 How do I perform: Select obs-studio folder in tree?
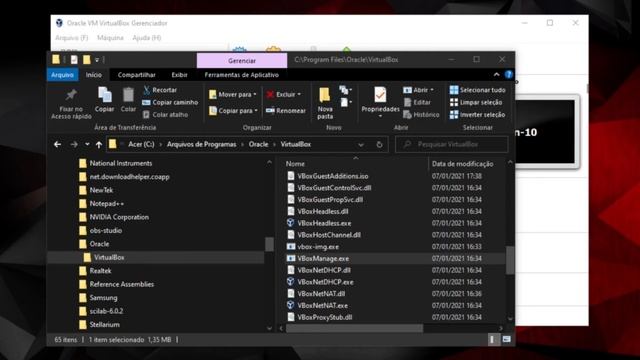tap(106, 231)
